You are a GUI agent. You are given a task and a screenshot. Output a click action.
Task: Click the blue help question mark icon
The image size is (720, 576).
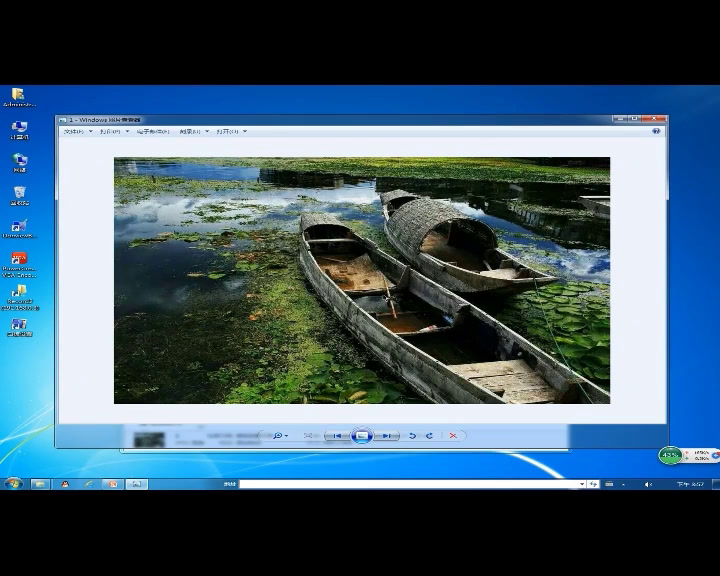tap(656, 131)
